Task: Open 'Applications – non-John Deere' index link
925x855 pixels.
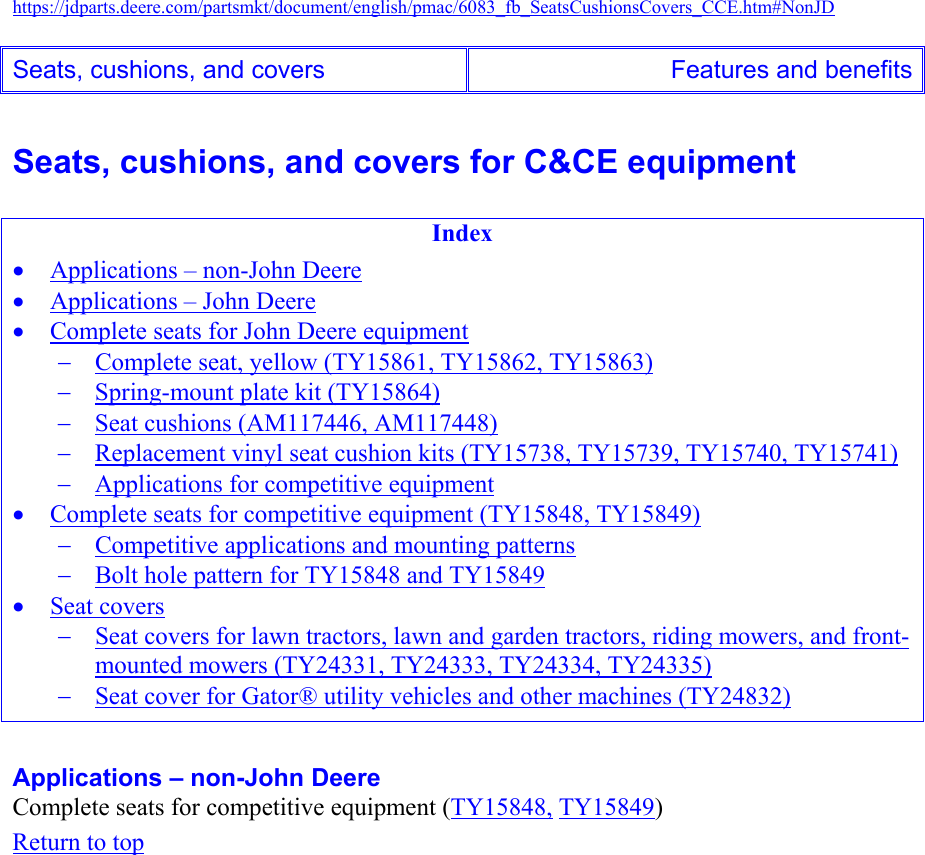Action: [x=206, y=271]
